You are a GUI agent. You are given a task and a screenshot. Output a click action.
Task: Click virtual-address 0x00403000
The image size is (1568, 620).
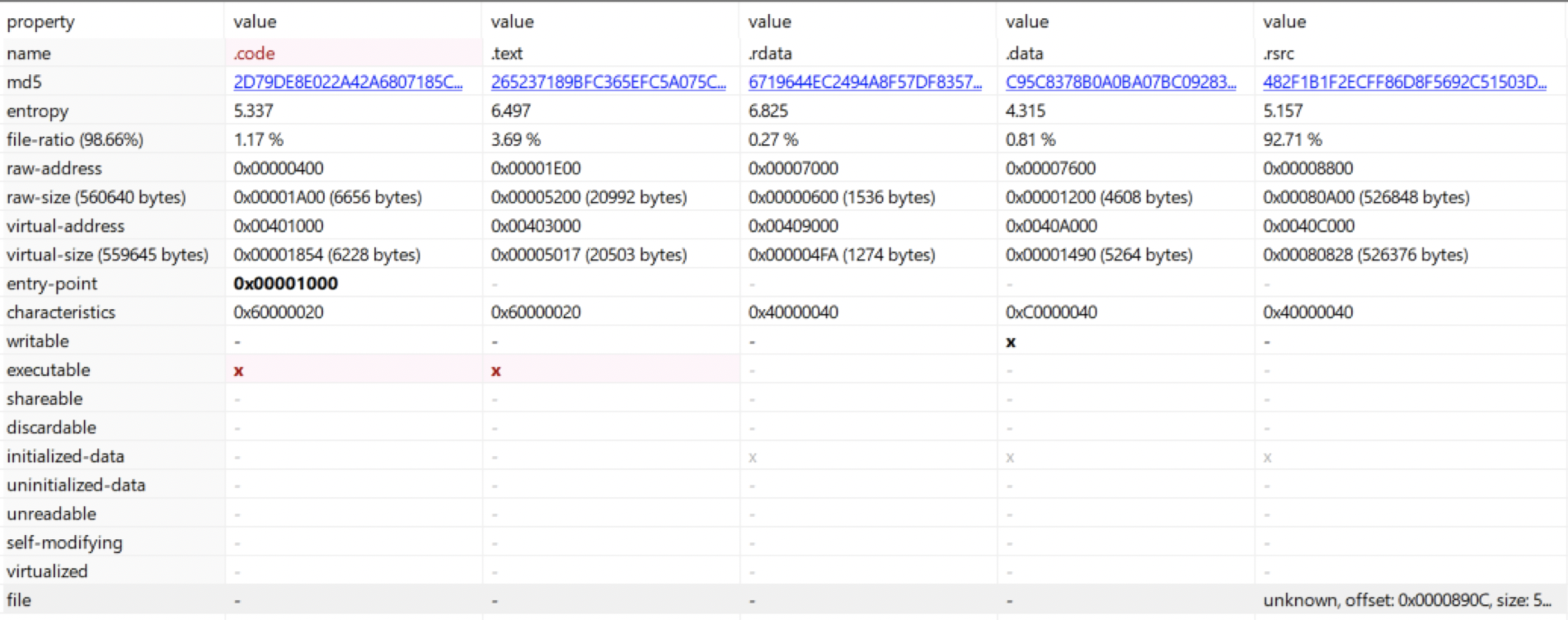[536, 226]
